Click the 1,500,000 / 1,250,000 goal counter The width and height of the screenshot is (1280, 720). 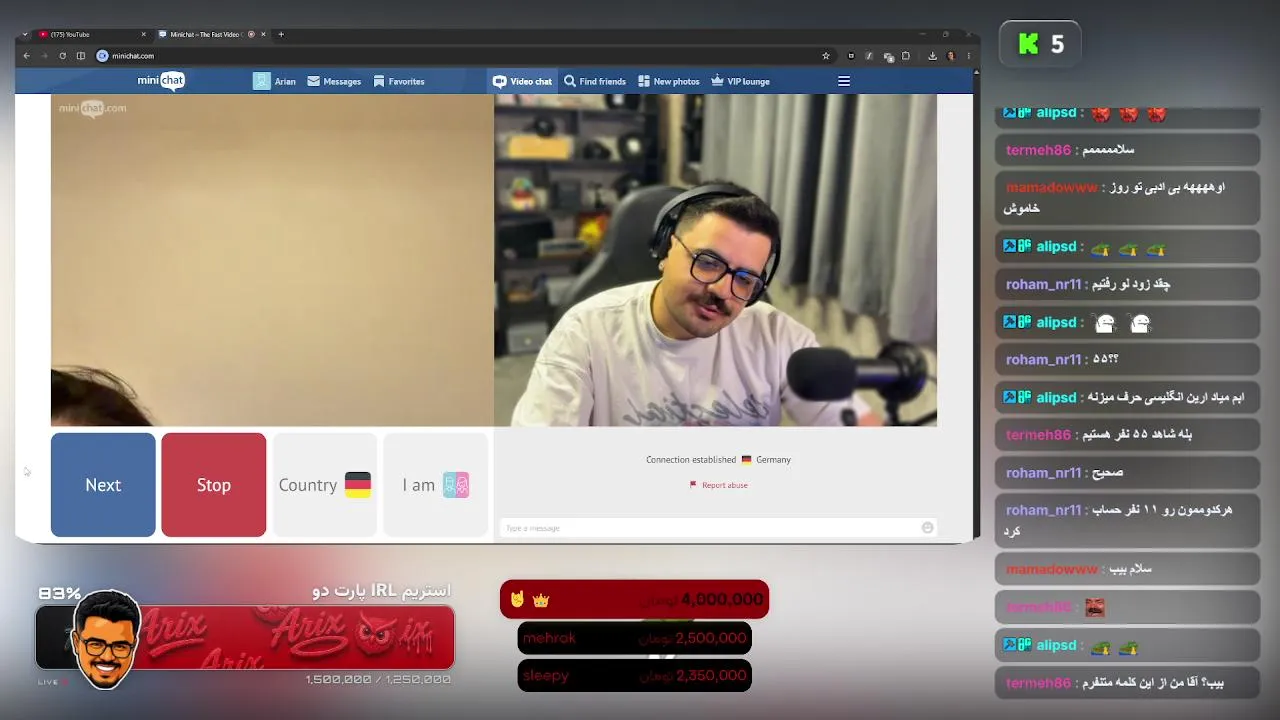[x=378, y=679]
